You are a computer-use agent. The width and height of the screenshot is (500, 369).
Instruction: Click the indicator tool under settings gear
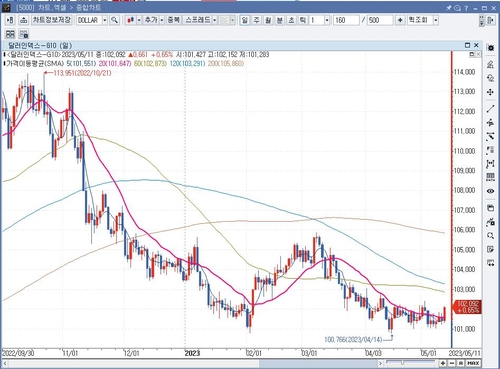point(490,64)
